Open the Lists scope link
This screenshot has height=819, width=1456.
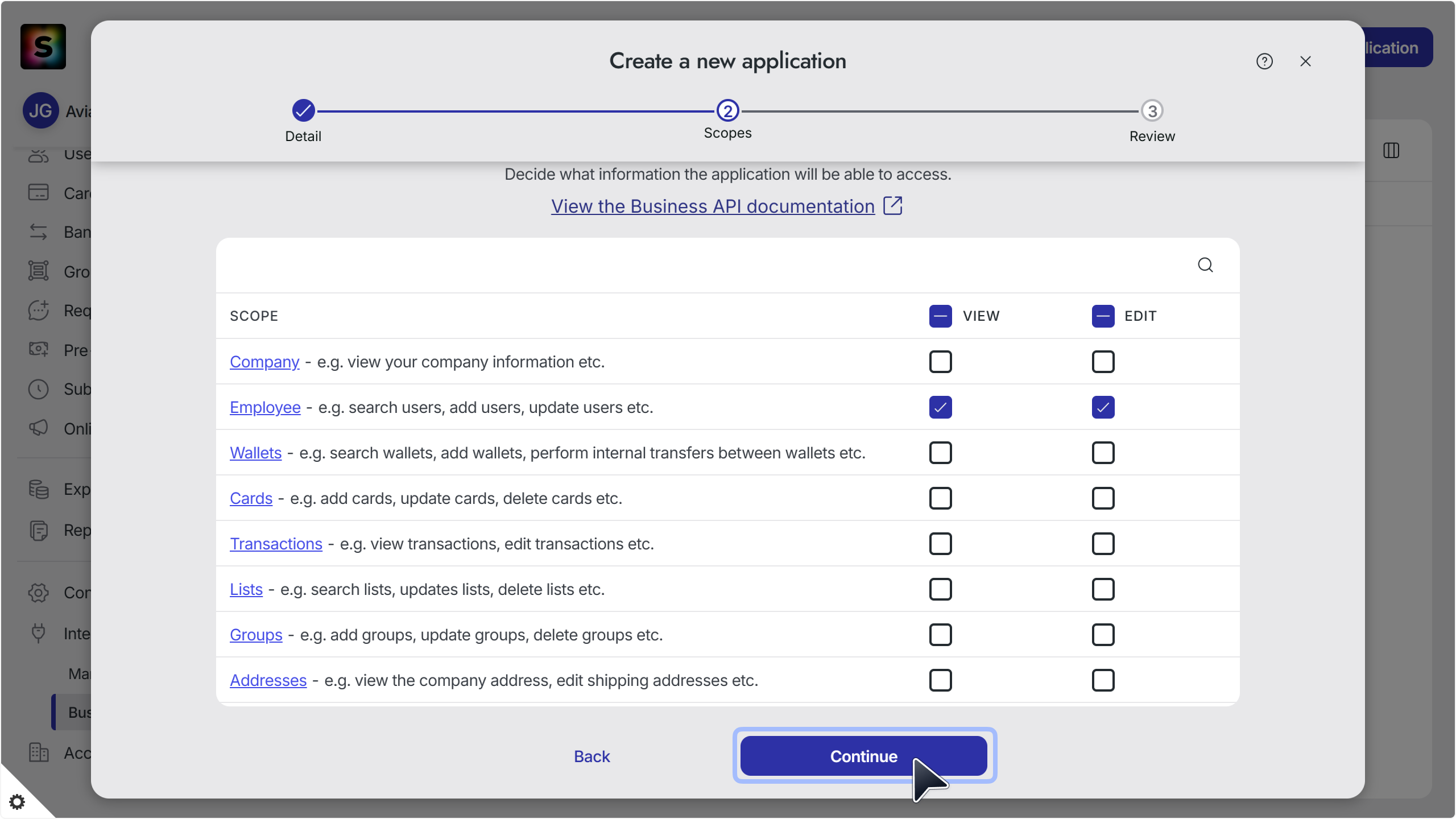click(246, 589)
